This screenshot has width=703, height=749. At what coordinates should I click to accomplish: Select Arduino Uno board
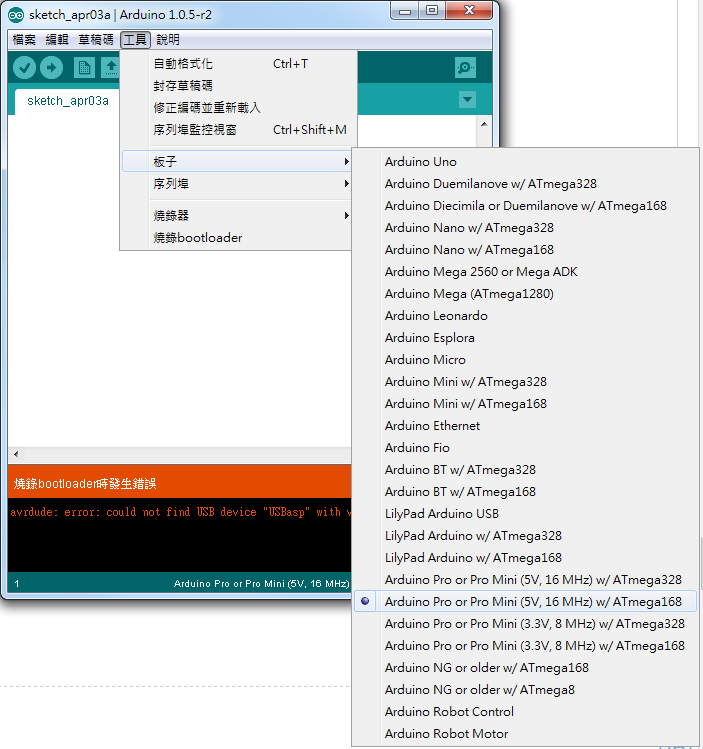click(x=420, y=162)
